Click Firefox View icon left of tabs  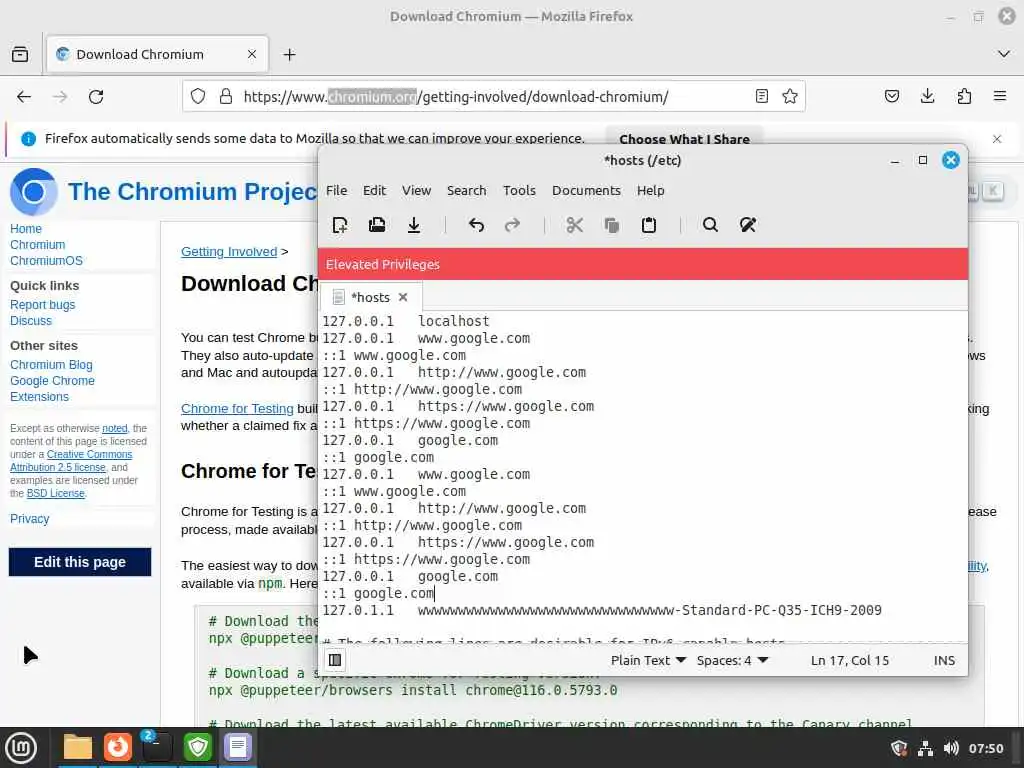[20, 54]
